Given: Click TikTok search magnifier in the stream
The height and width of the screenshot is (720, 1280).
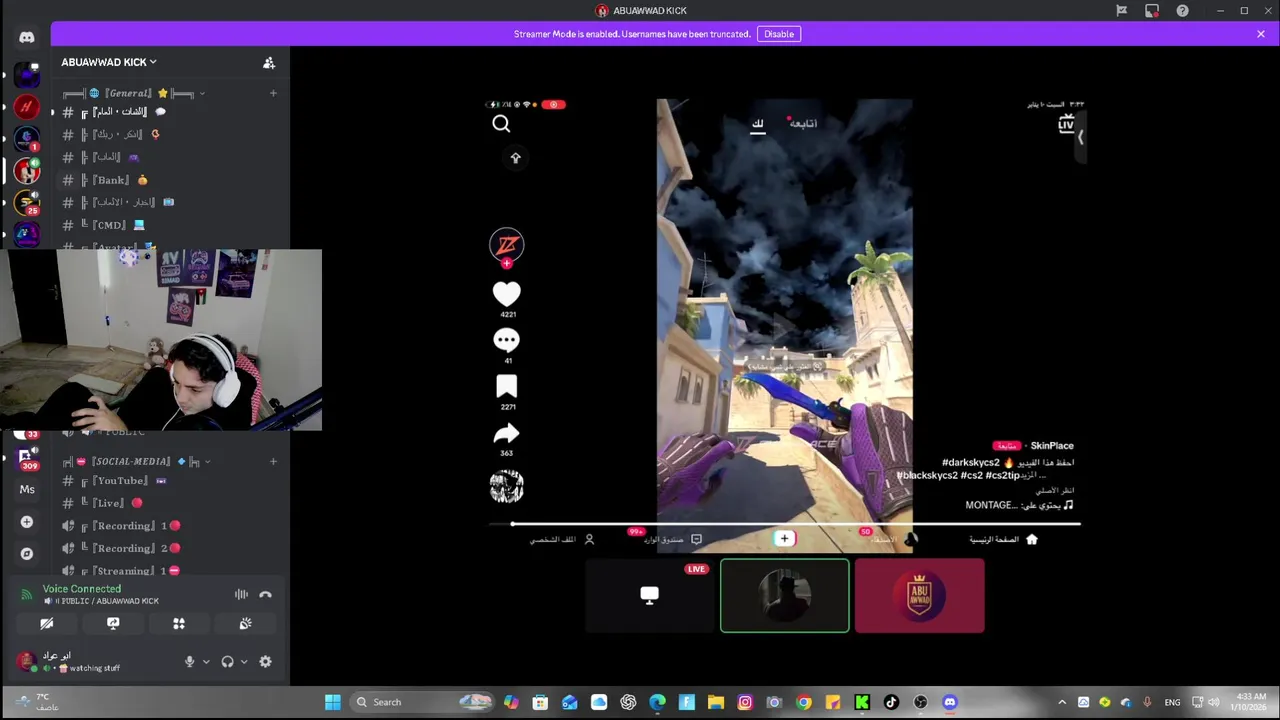Looking at the screenshot, I should [501, 124].
